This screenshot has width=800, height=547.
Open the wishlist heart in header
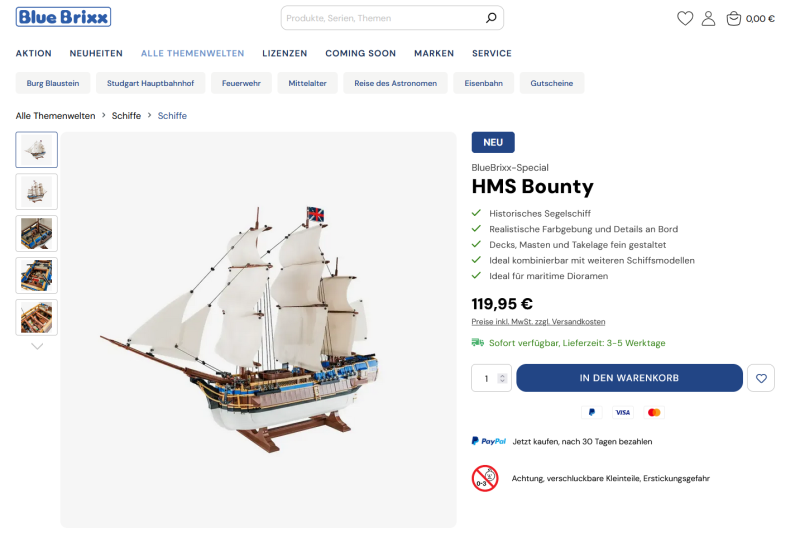[685, 18]
